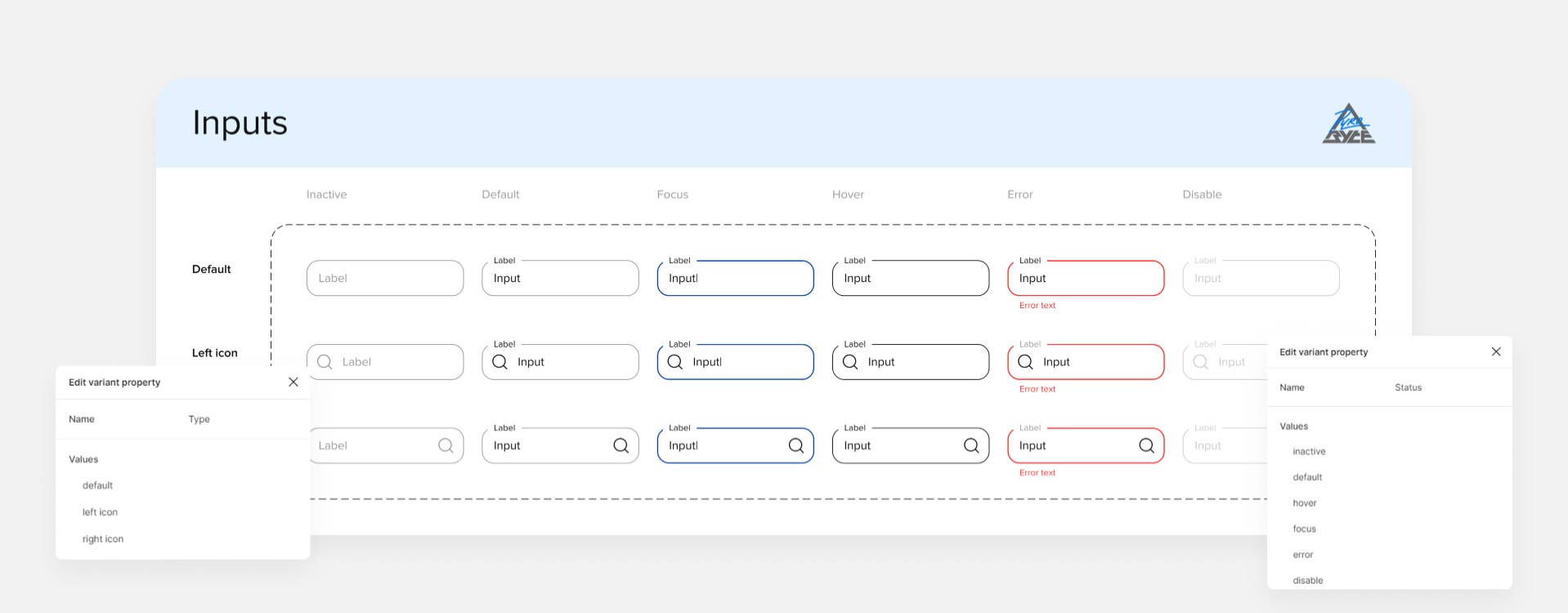Click search icon in Left icon Inactive input
The width and height of the screenshot is (1568, 613).
pyautogui.click(x=325, y=362)
